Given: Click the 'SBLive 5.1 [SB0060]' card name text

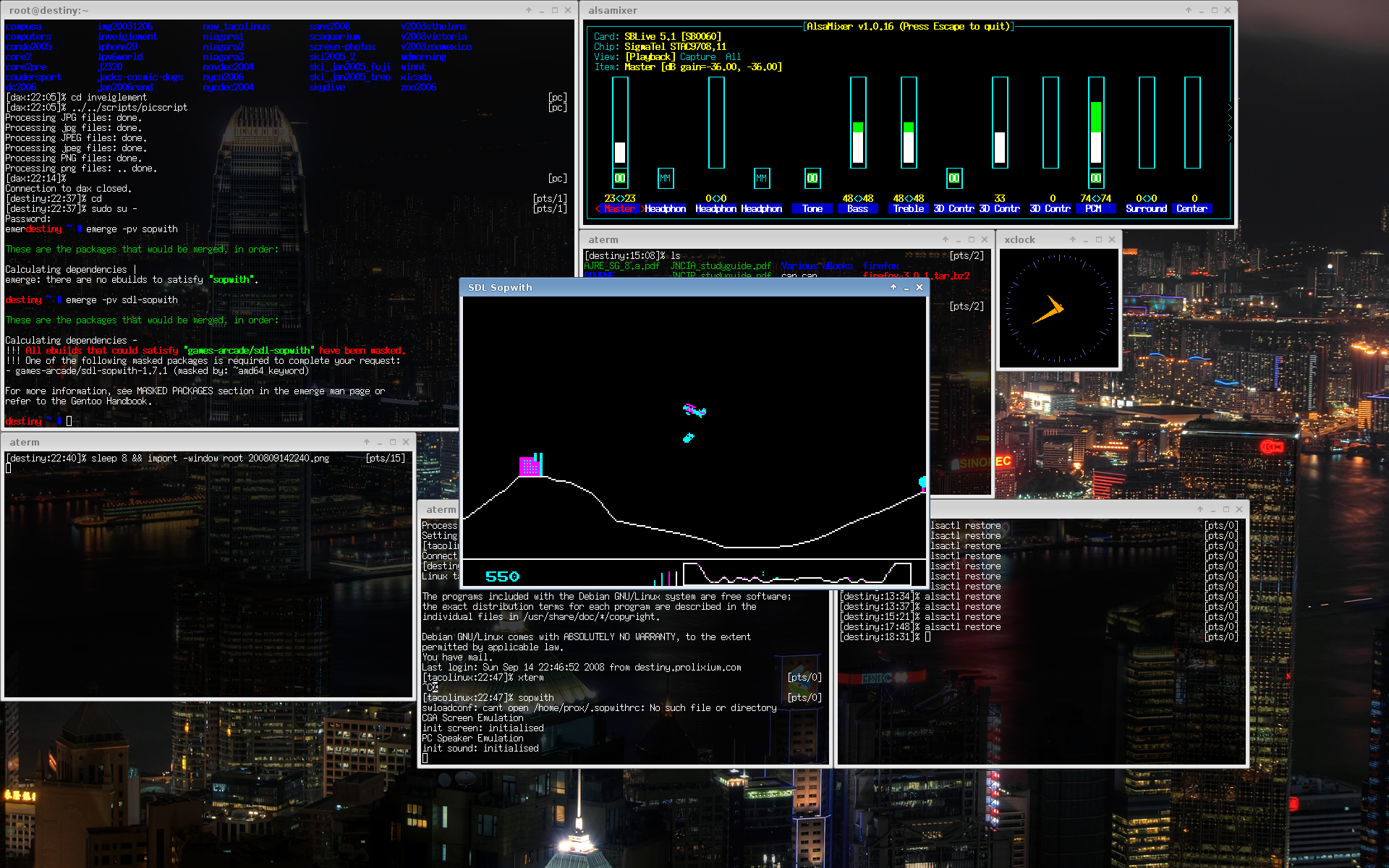Looking at the screenshot, I should click(x=673, y=36).
